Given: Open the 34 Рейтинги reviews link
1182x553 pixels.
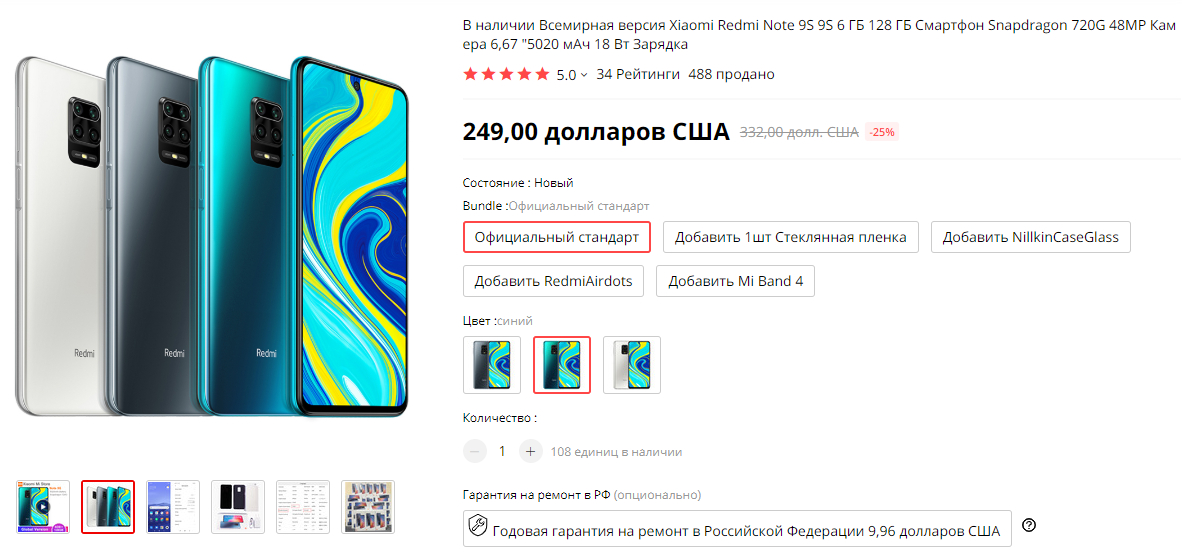Looking at the screenshot, I should click(638, 74).
